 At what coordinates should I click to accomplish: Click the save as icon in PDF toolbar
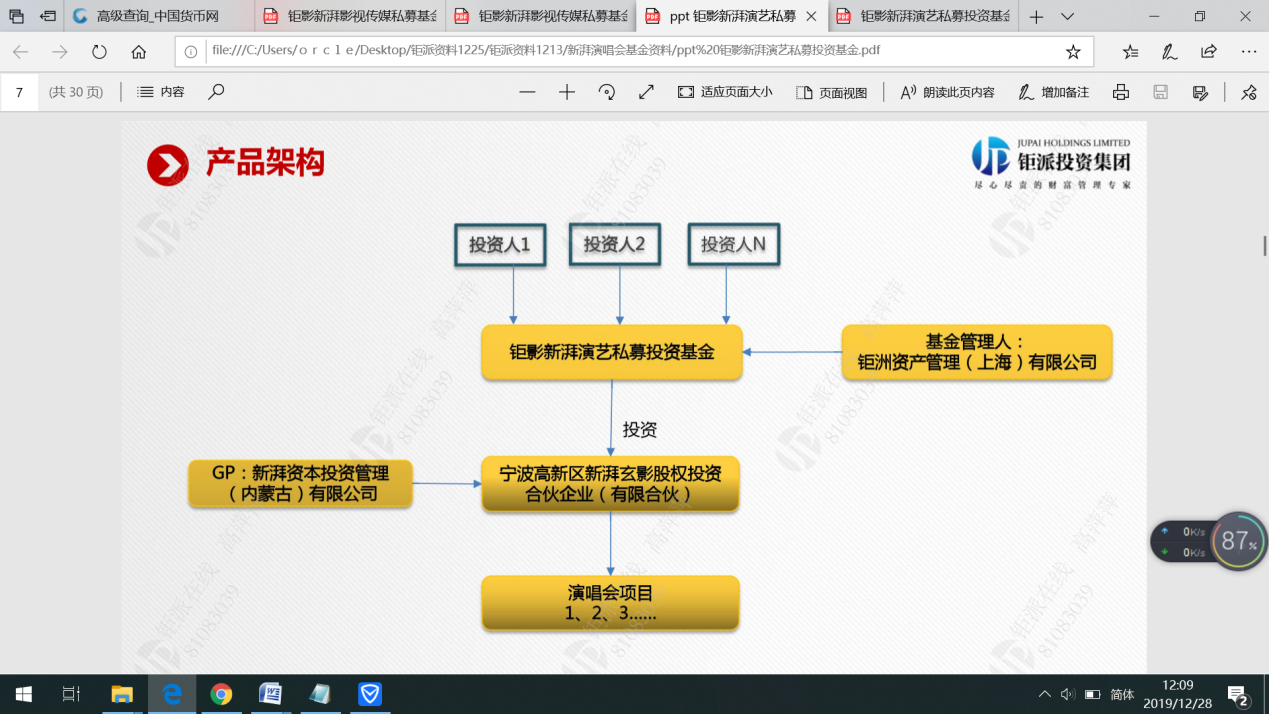click(1201, 92)
